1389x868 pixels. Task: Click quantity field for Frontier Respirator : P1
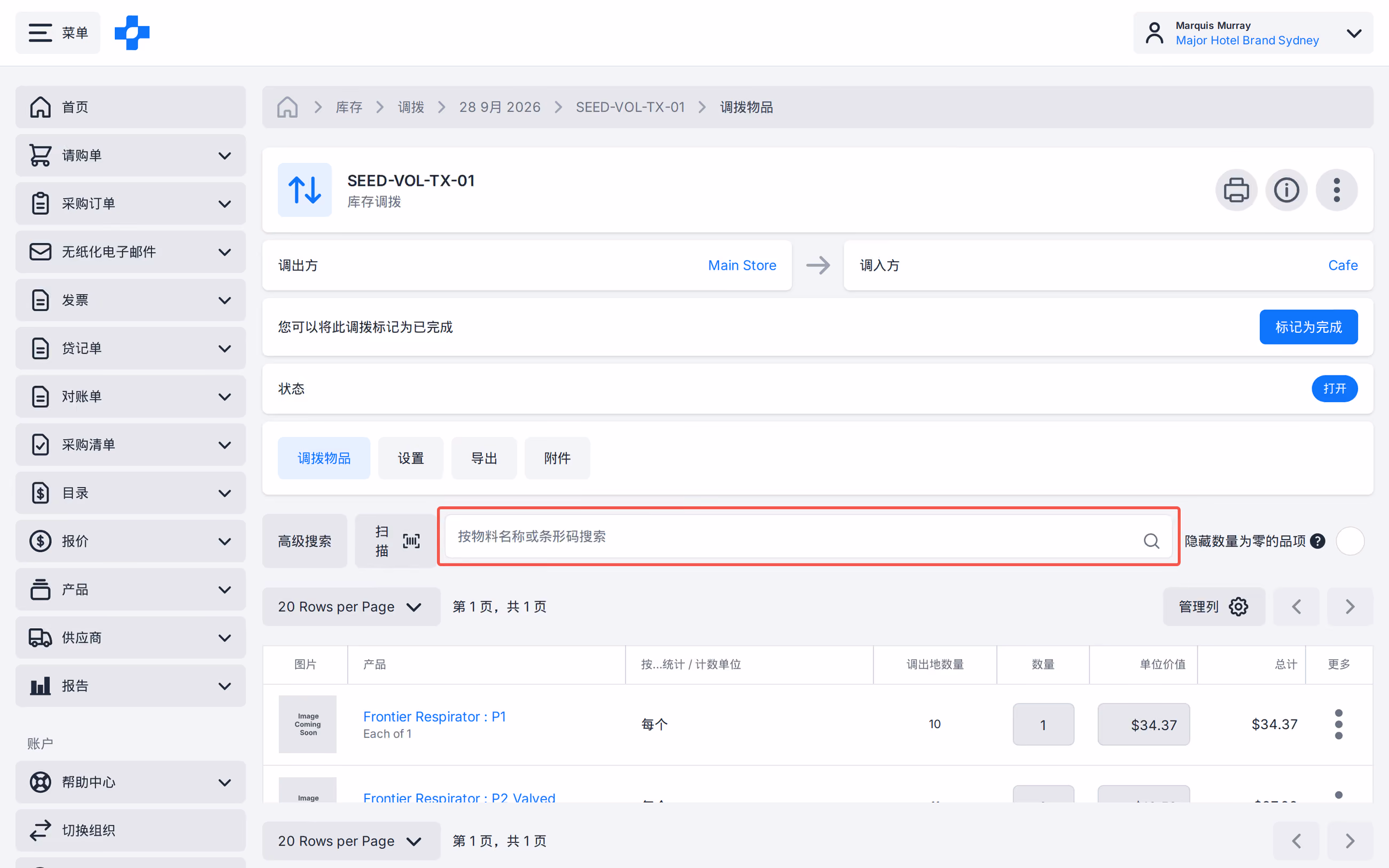pyautogui.click(x=1043, y=724)
